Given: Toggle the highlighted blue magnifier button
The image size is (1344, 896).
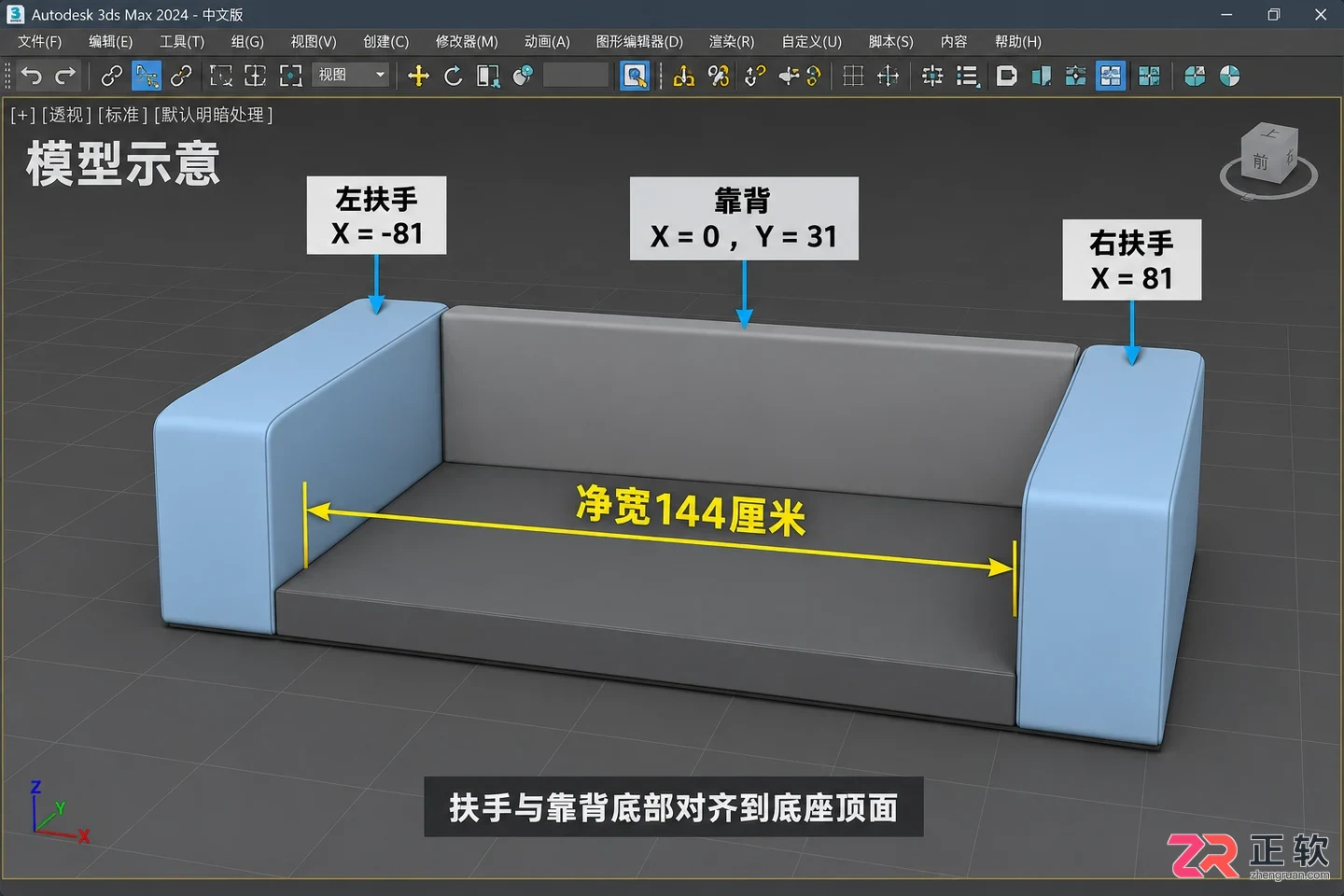Looking at the screenshot, I should [x=635, y=76].
